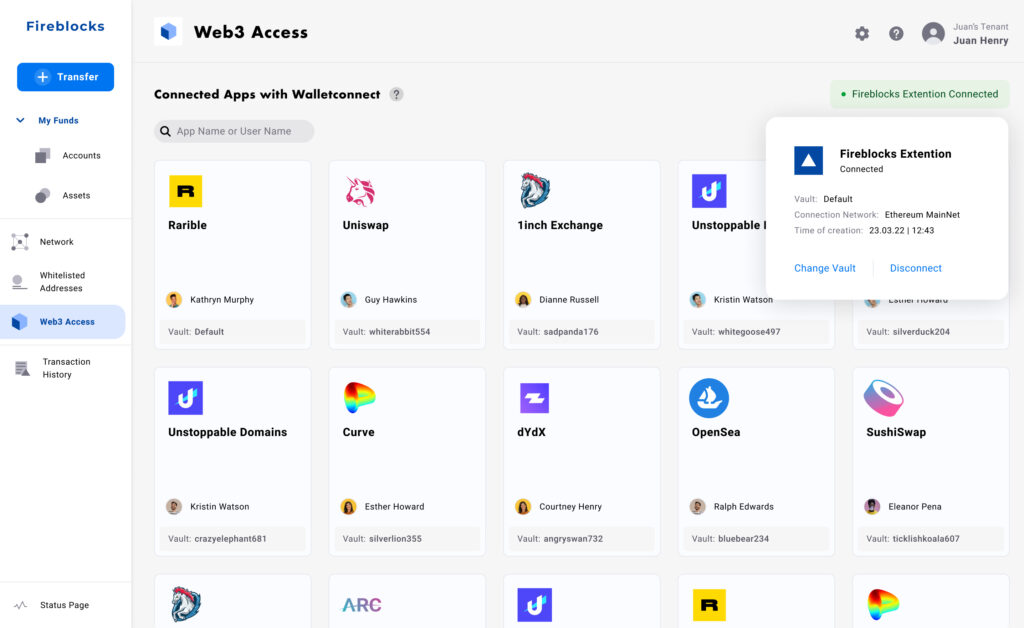Screen dimensions: 1024x628
Task: Click the SushiSwap logo icon
Action: coord(884,398)
